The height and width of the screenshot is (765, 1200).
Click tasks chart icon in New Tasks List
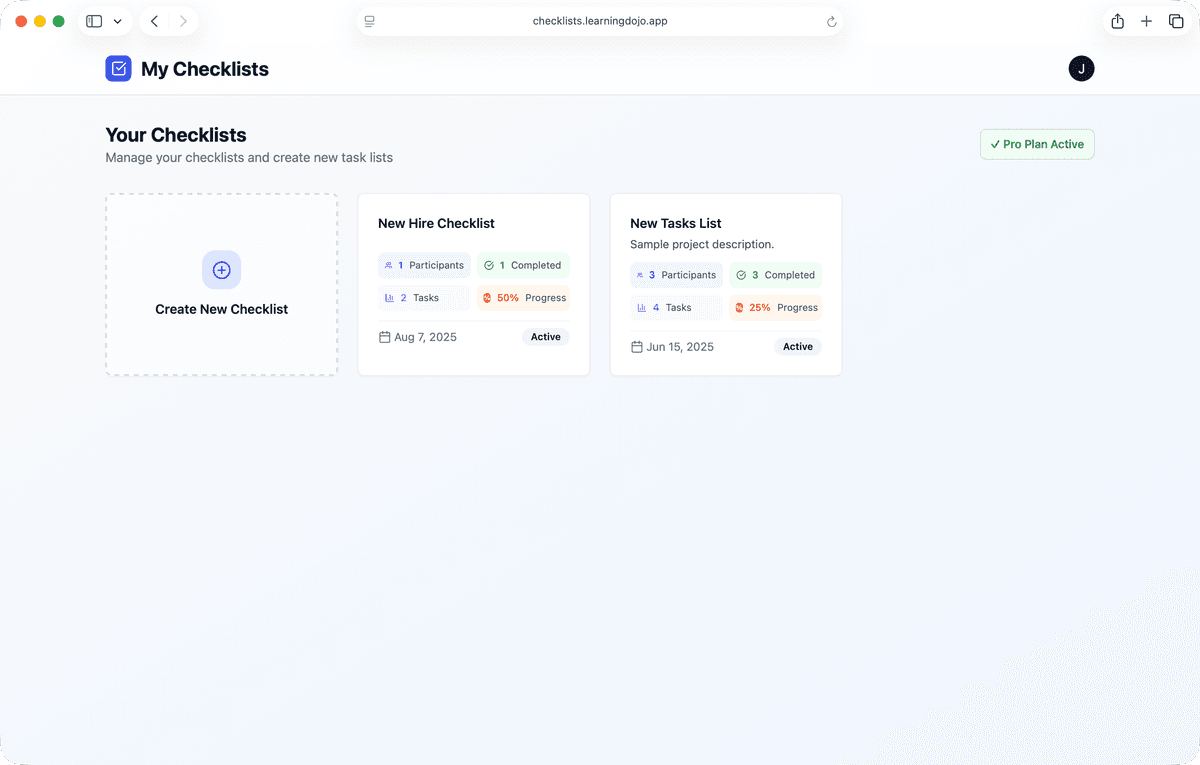[x=641, y=308]
